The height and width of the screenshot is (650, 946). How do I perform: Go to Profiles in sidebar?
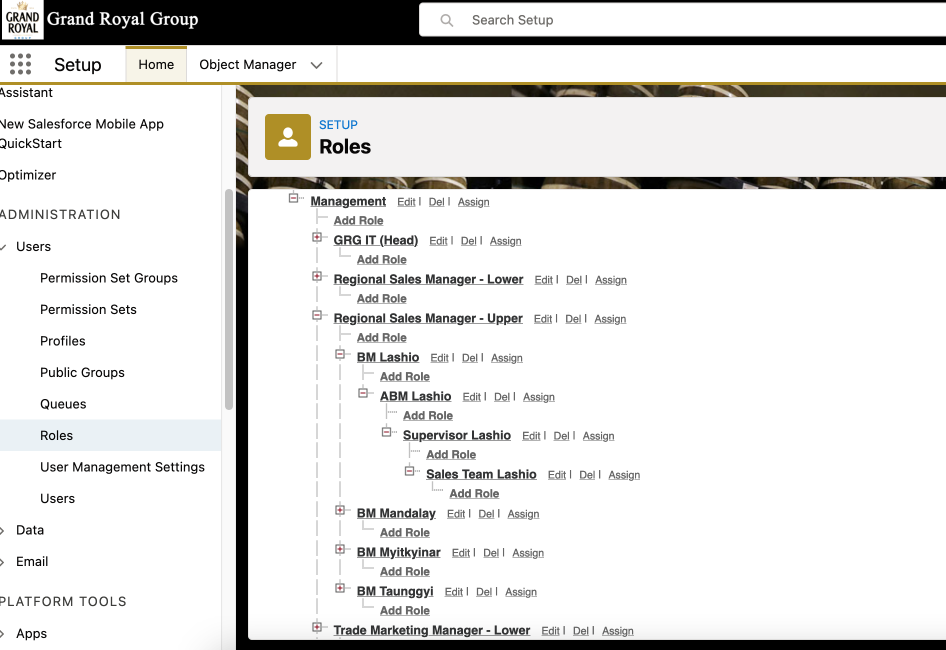pyautogui.click(x=63, y=341)
